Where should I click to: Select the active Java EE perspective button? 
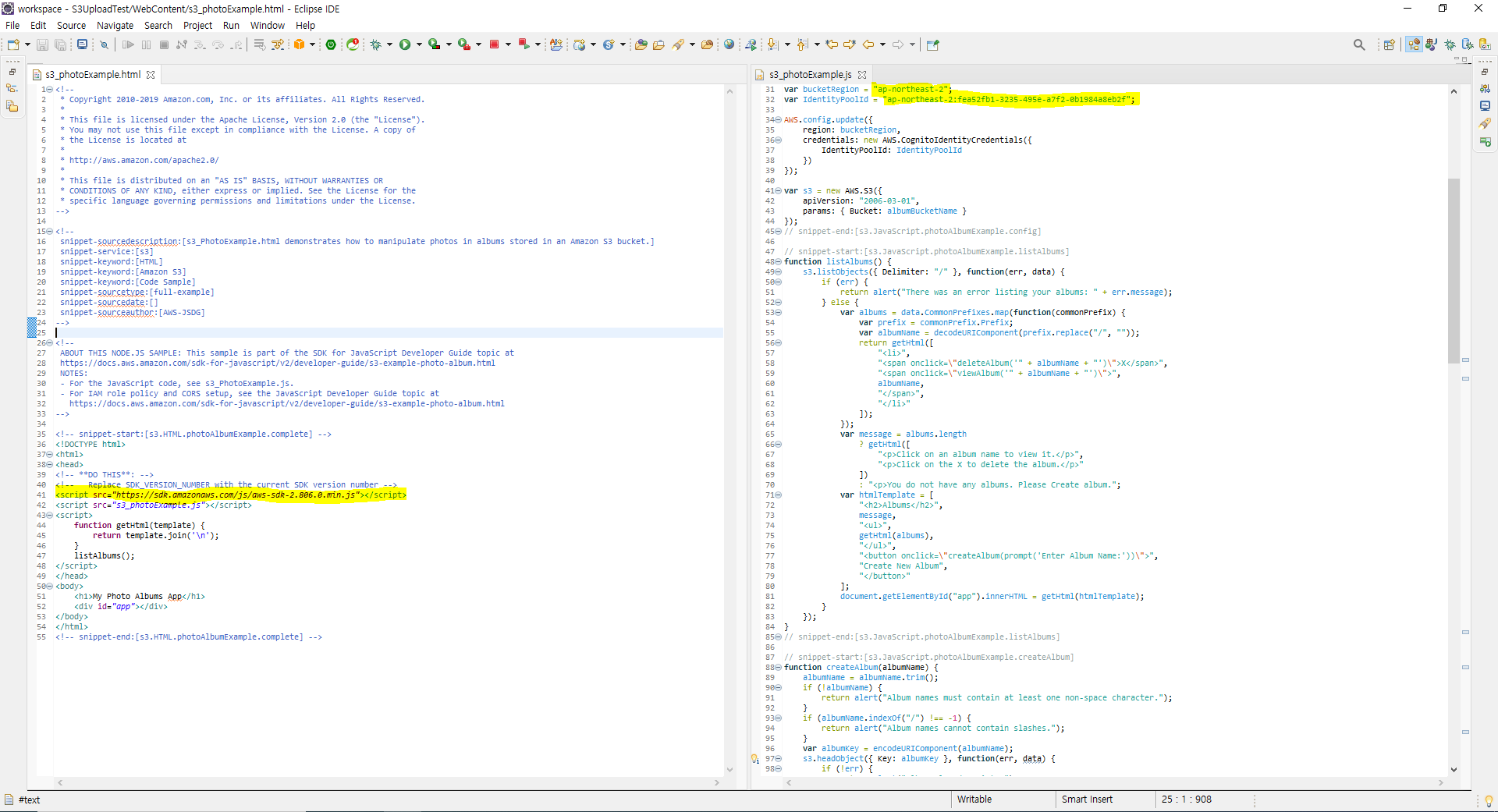pos(1414,44)
